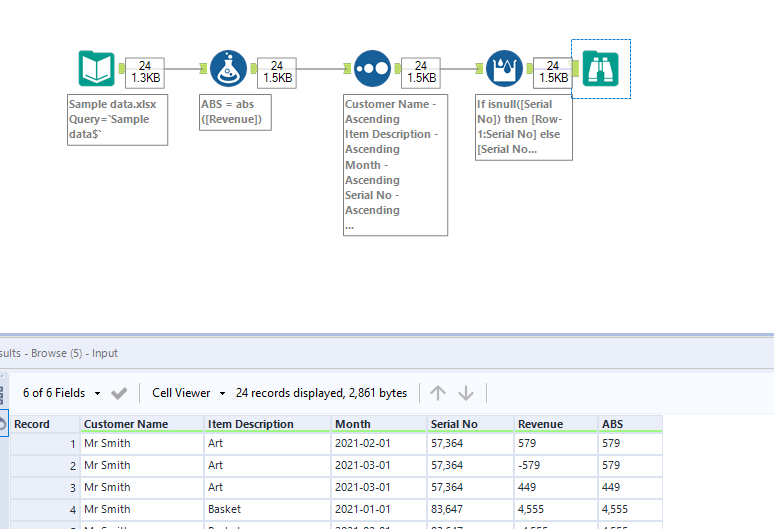Click the Input Data output anchor

click(122, 69)
